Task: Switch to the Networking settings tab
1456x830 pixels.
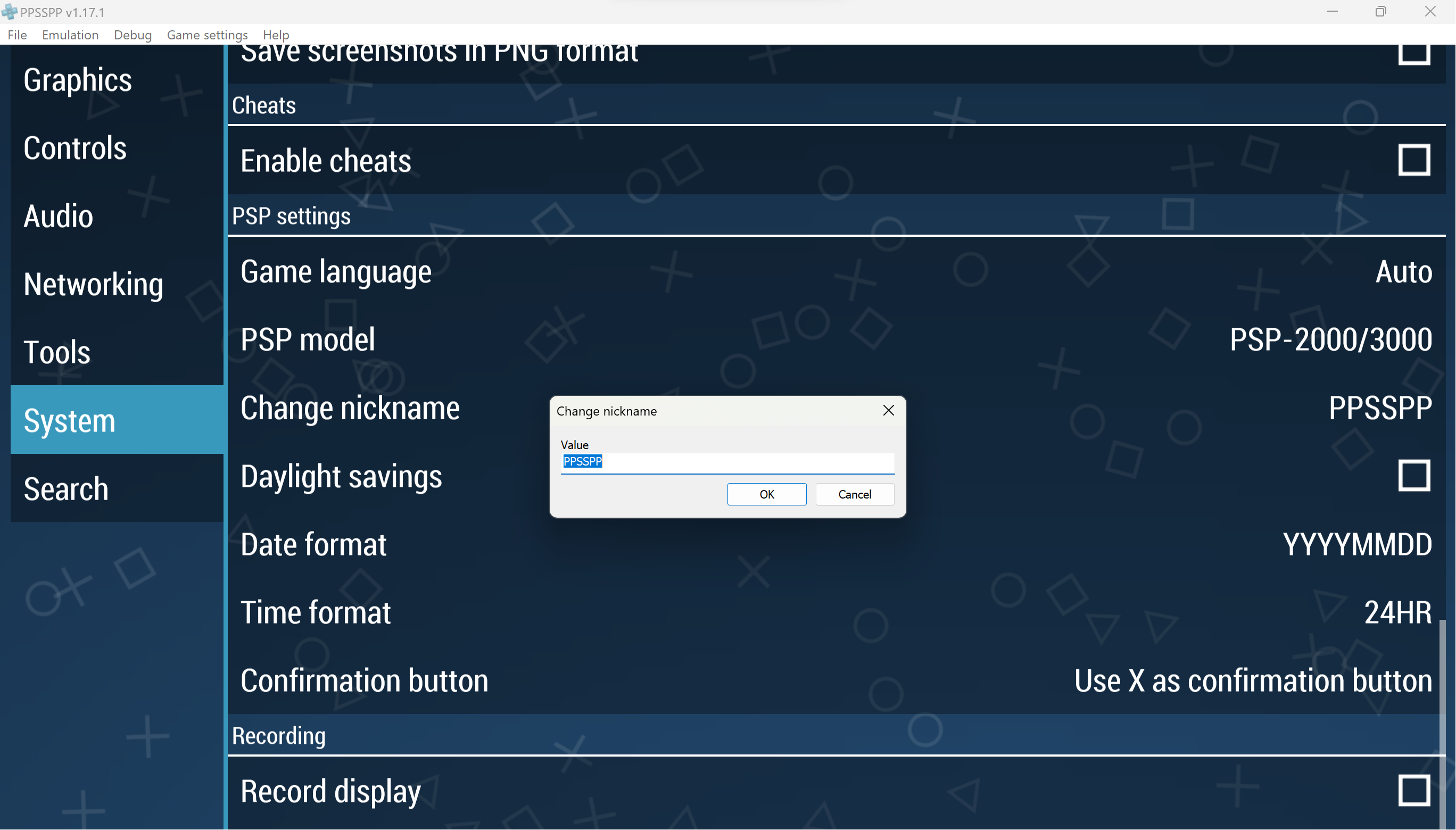Action: [117, 284]
